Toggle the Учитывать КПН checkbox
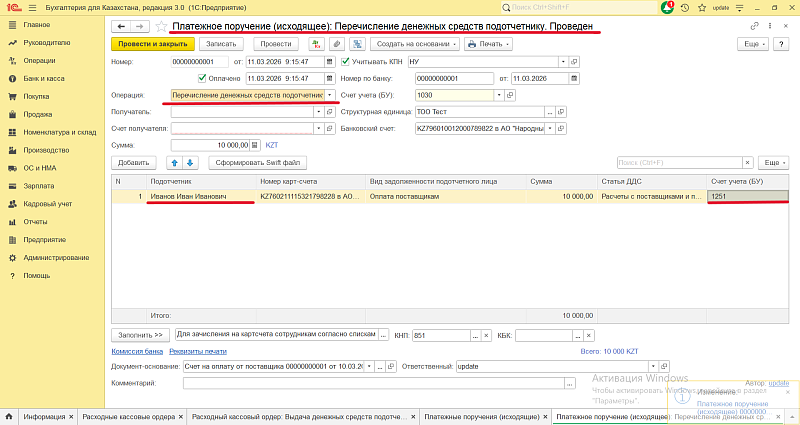This screenshot has height=425, width=800. coord(346,61)
